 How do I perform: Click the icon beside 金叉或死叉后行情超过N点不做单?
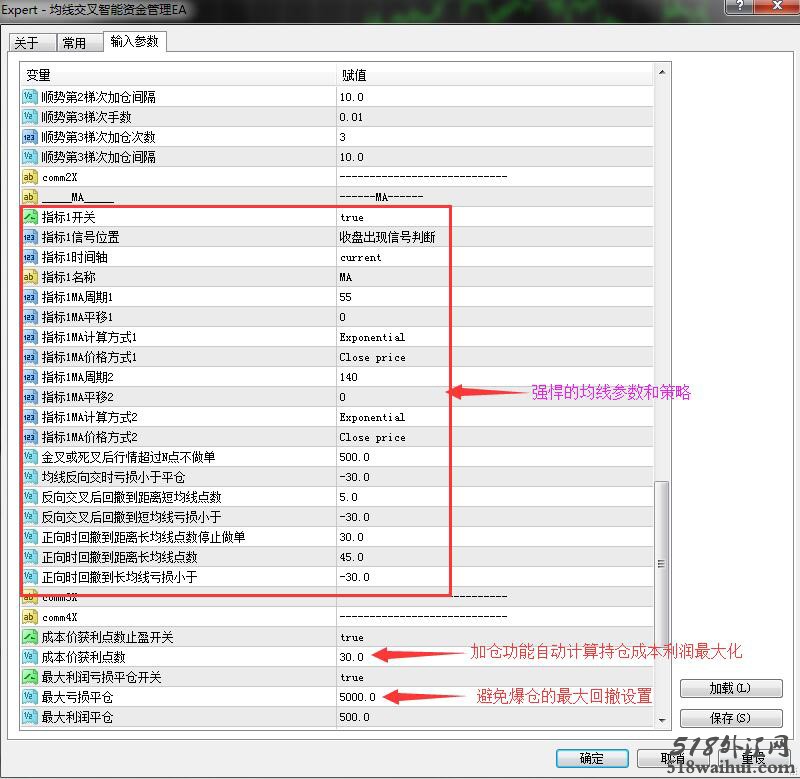[x=30, y=457]
